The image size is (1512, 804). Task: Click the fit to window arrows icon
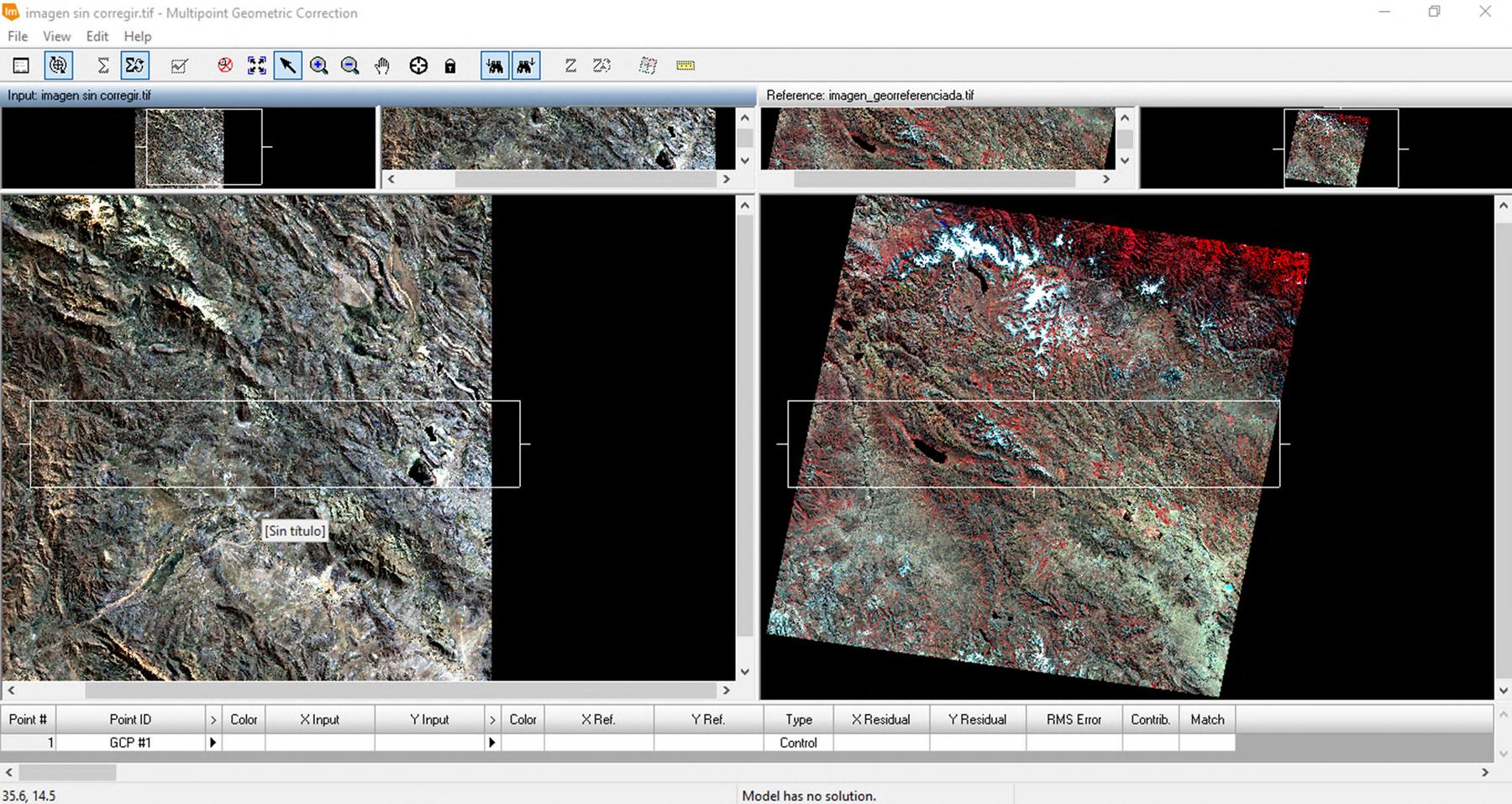coord(257,66)
